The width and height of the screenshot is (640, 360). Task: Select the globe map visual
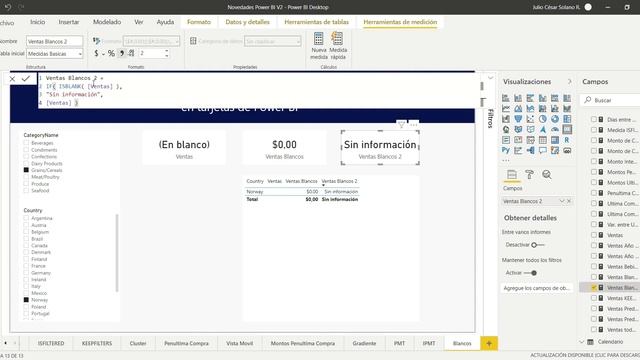tap(506, 129)
